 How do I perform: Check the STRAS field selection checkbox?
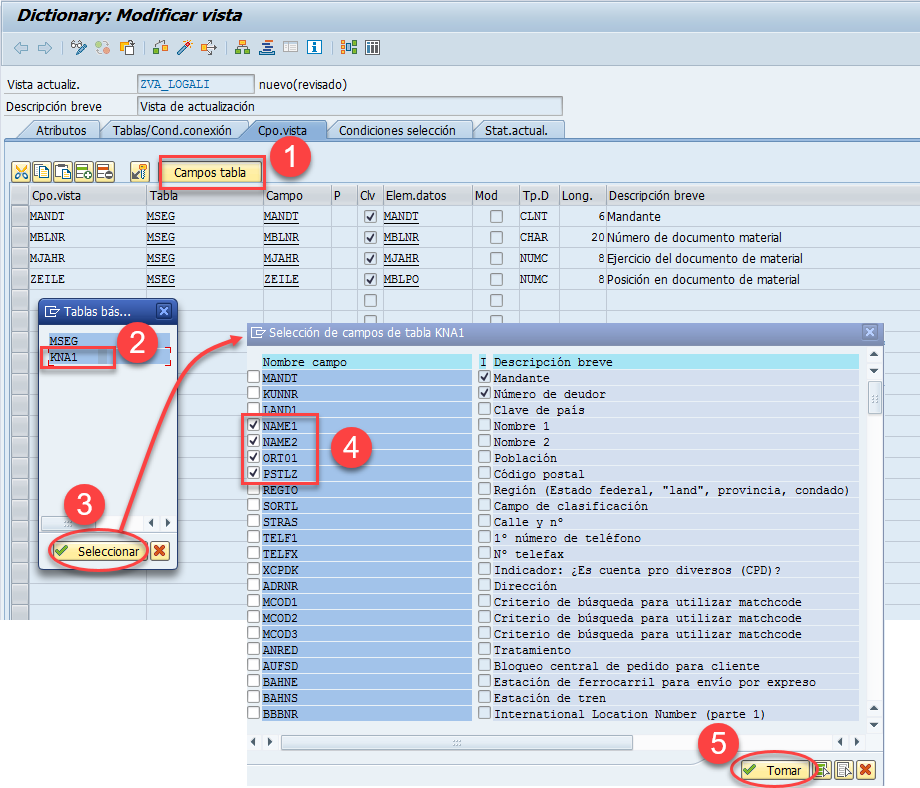tap(253, 521)
